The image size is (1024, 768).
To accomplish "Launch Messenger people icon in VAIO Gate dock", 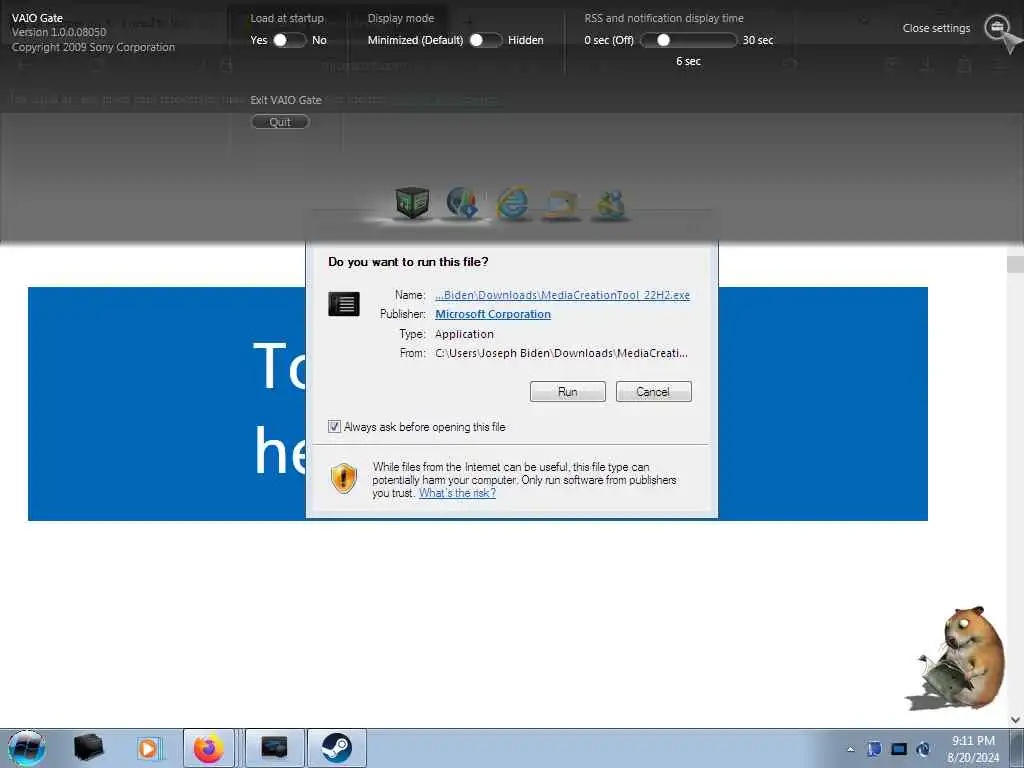I will pyautogui.click(x=611, y=204).
